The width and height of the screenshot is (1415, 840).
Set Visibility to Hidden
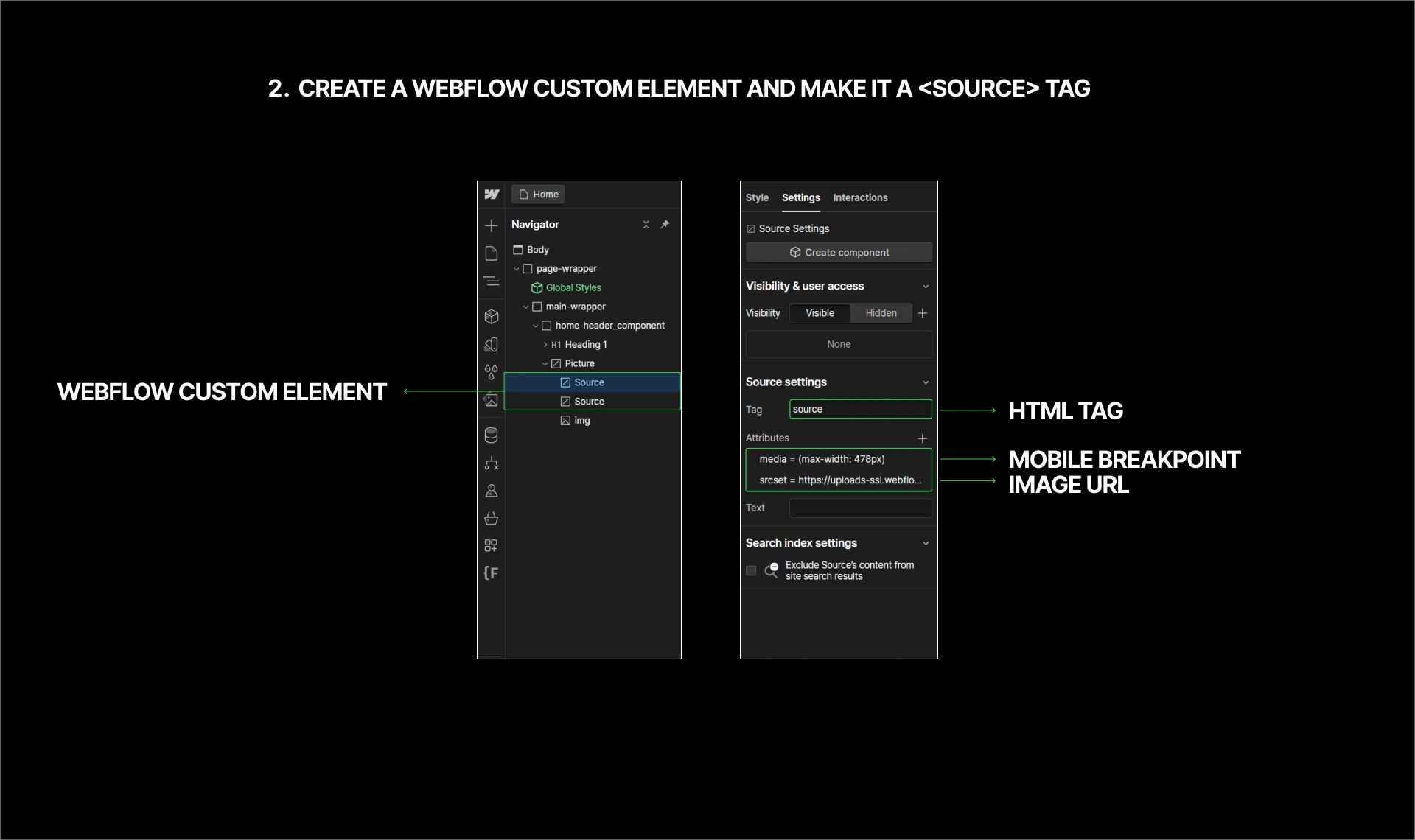pos(881,313)
